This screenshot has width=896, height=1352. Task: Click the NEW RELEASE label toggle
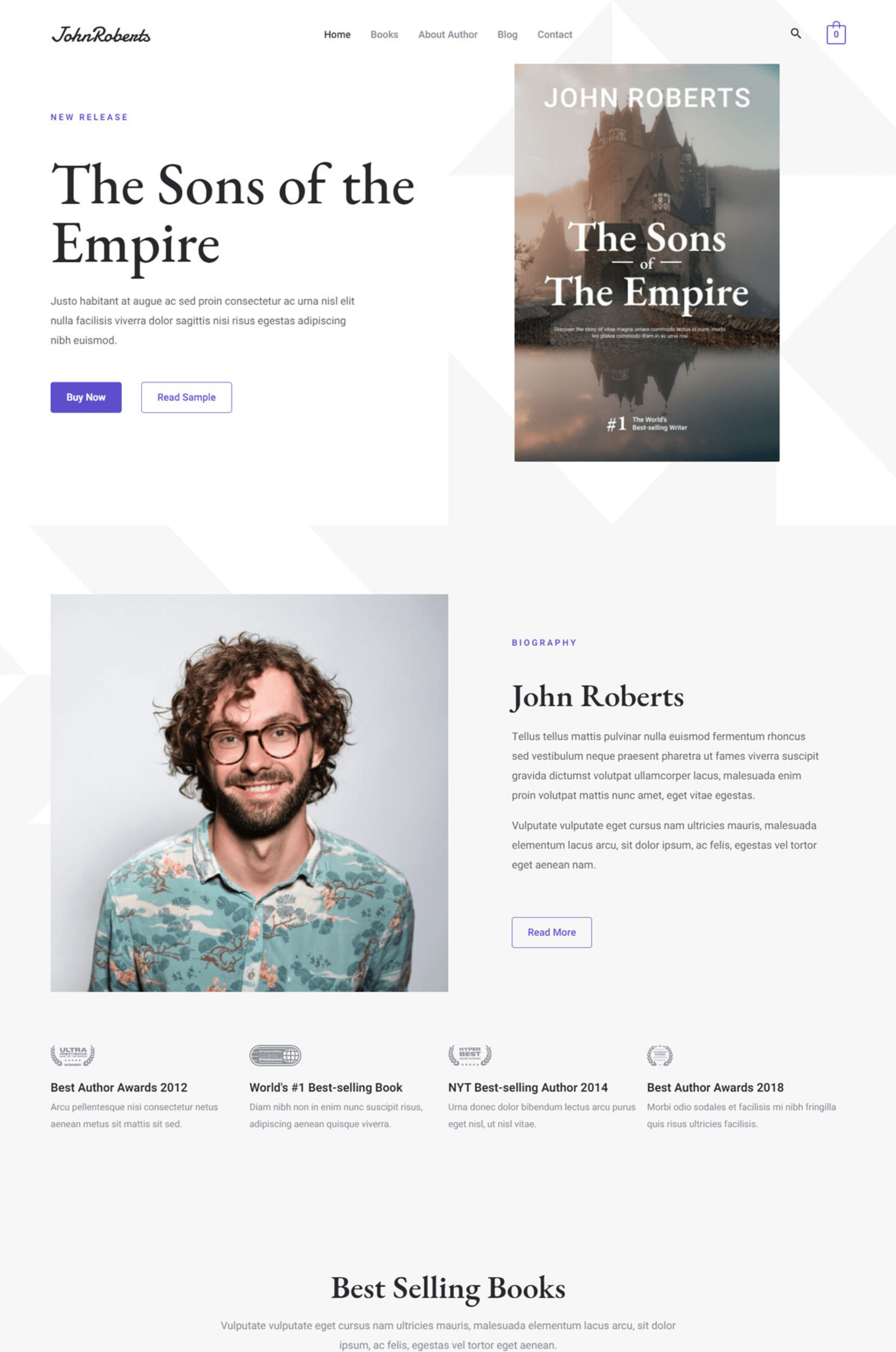(x=89, y=117)
